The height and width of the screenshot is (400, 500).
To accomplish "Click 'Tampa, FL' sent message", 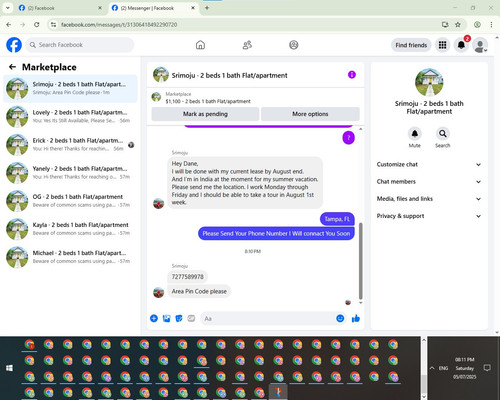I will tap(337, 219).
